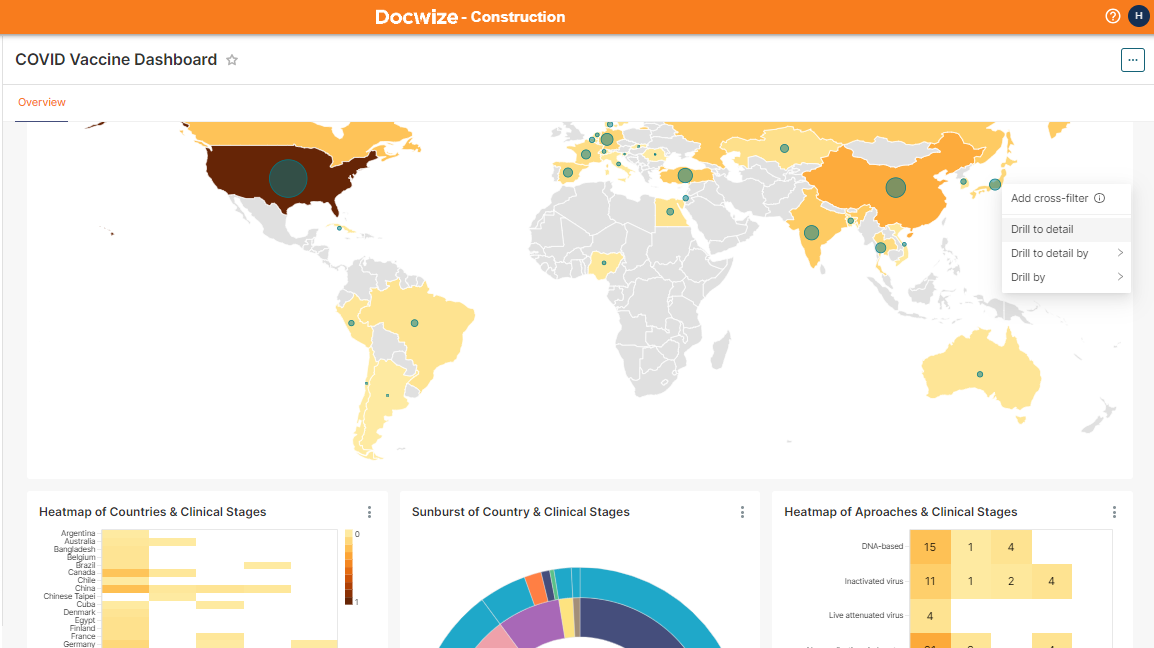Star the COVID Vaccine Dashboard as favorite
The height and width of the screenshot is (648, 1154).
tap(232, 60)
